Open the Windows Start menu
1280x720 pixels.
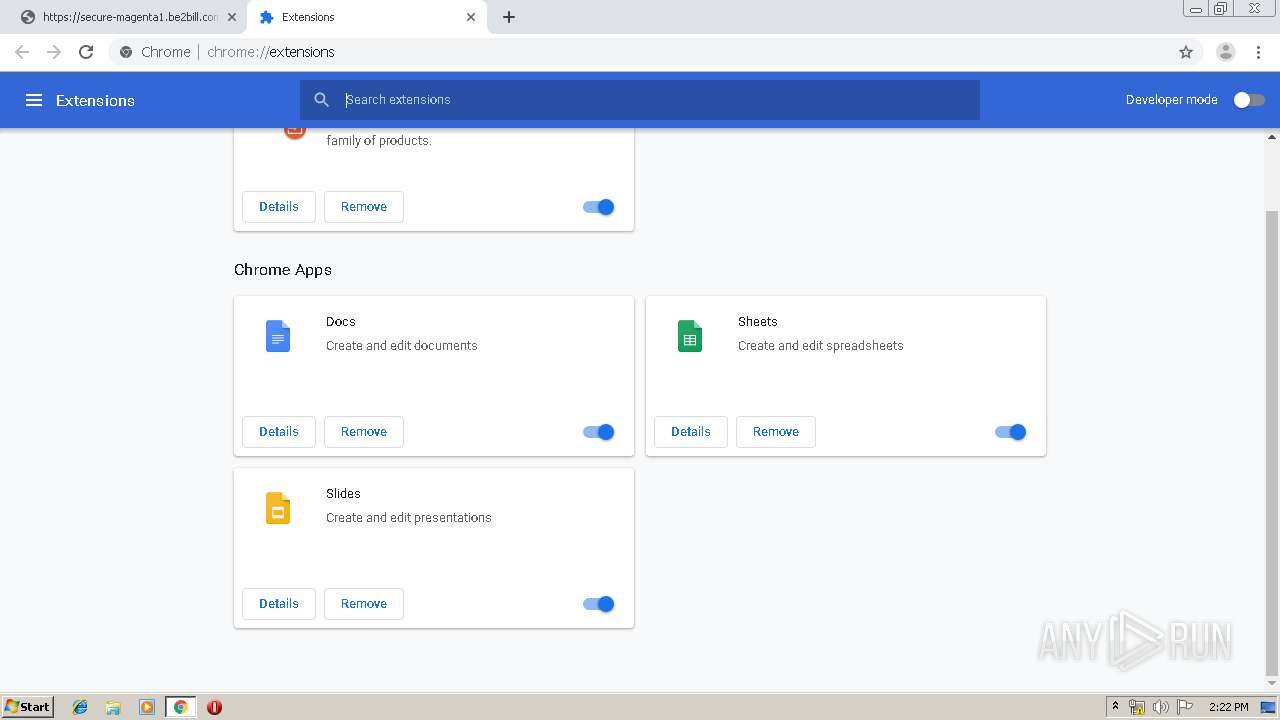tap(28, 707)
